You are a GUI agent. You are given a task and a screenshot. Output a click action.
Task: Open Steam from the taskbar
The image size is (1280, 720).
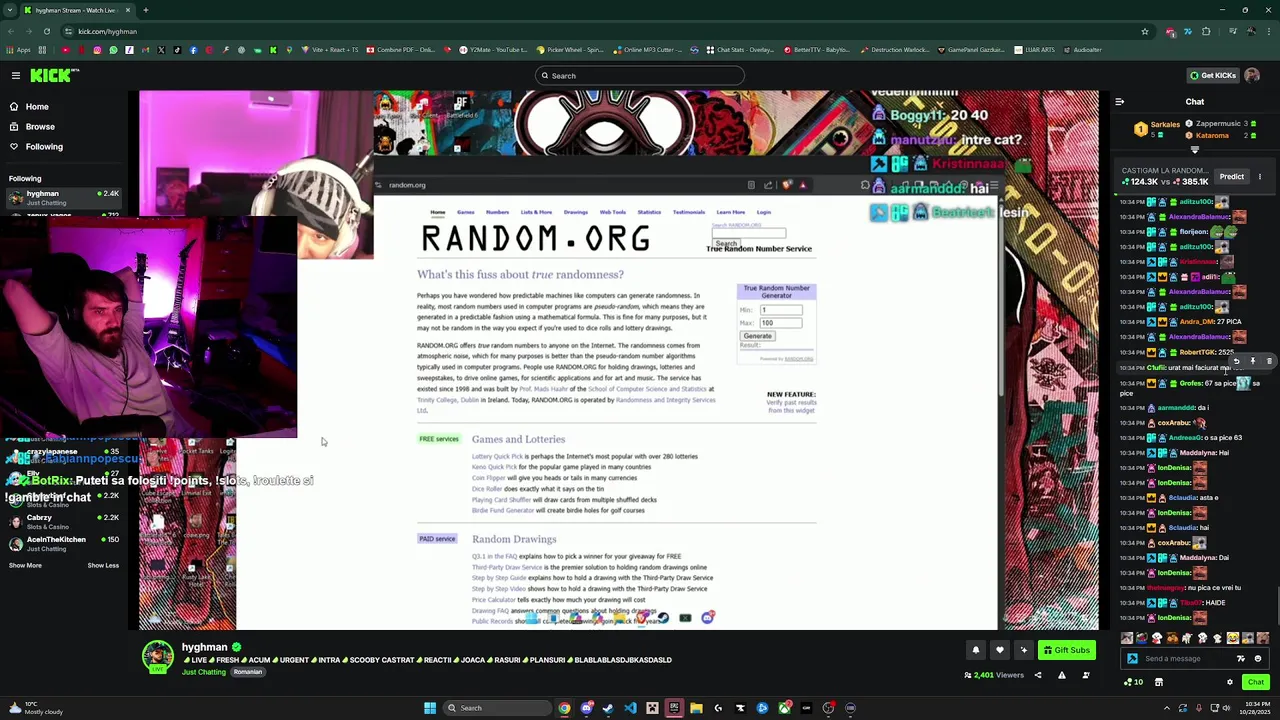click(x=608, y=708)
